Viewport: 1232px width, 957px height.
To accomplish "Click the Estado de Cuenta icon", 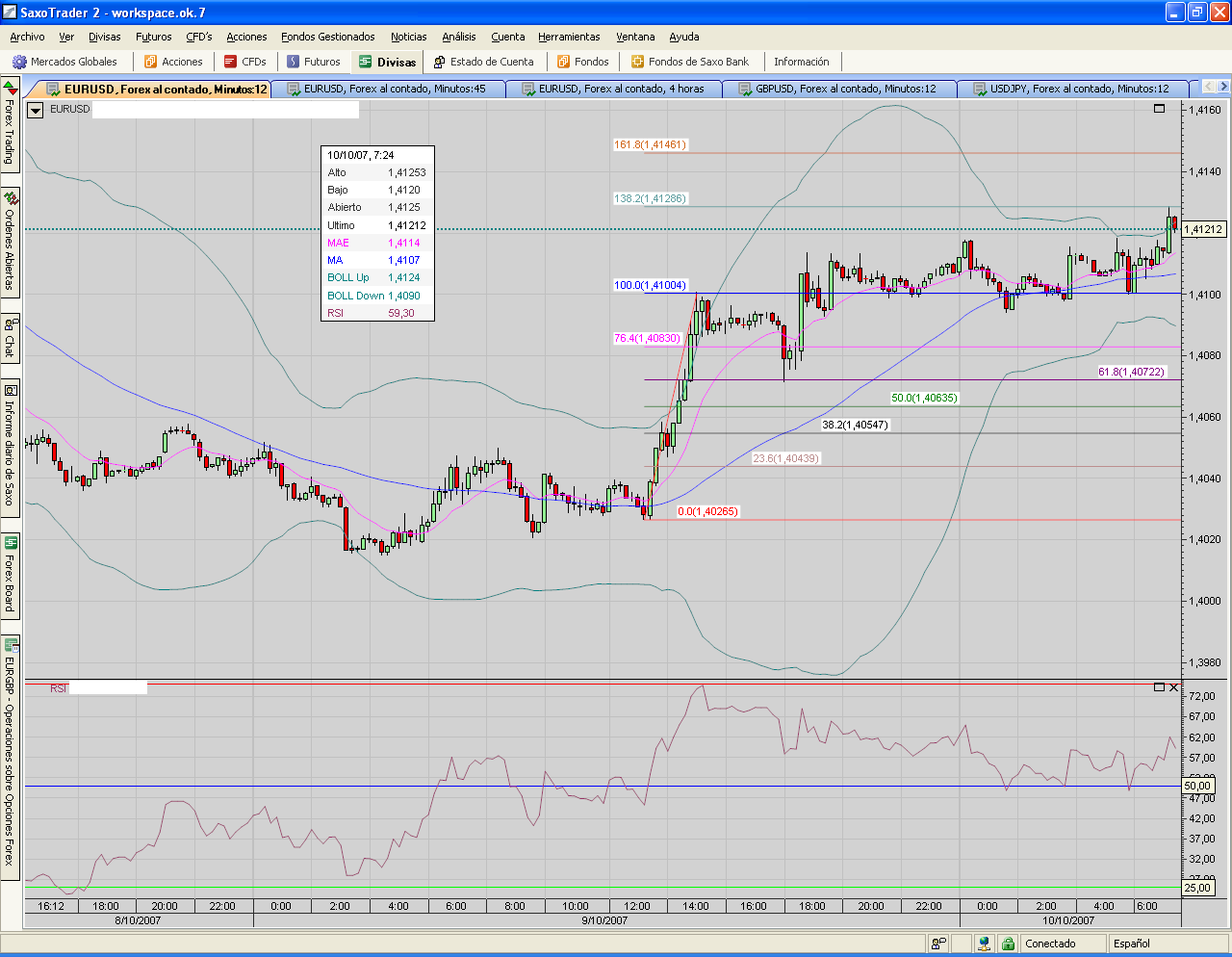I will tap(439, 62).
